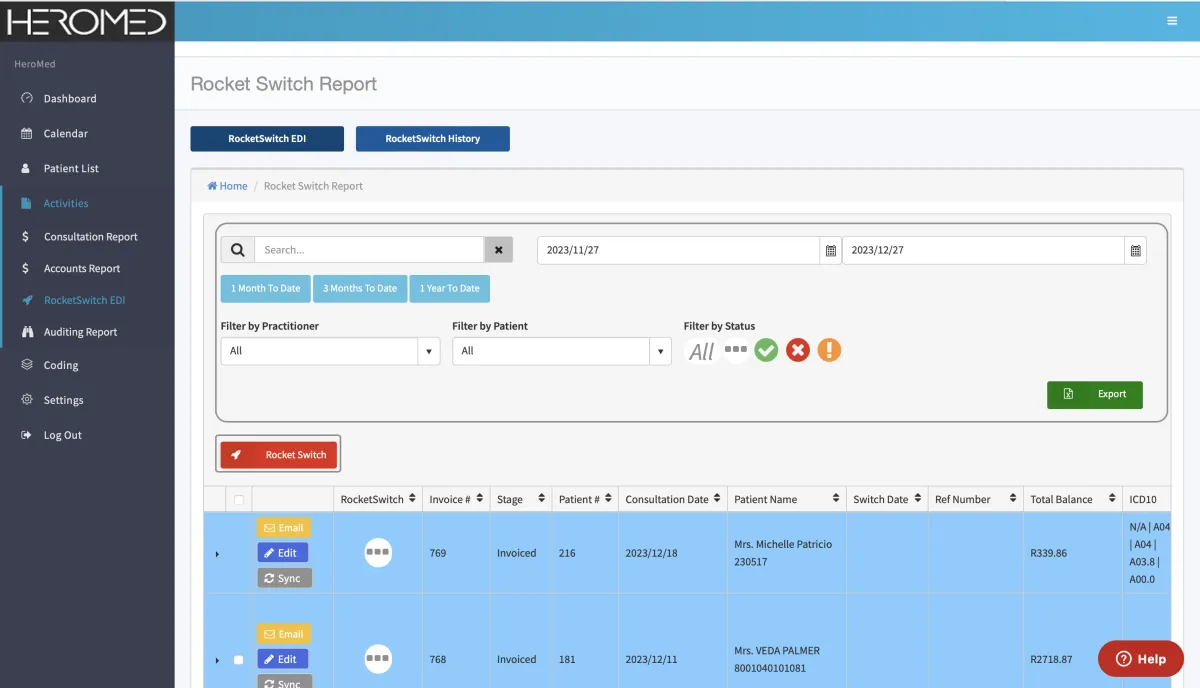
Task: Click patient name Mrs. Michelle Patricio
Action: pos(783,545)
